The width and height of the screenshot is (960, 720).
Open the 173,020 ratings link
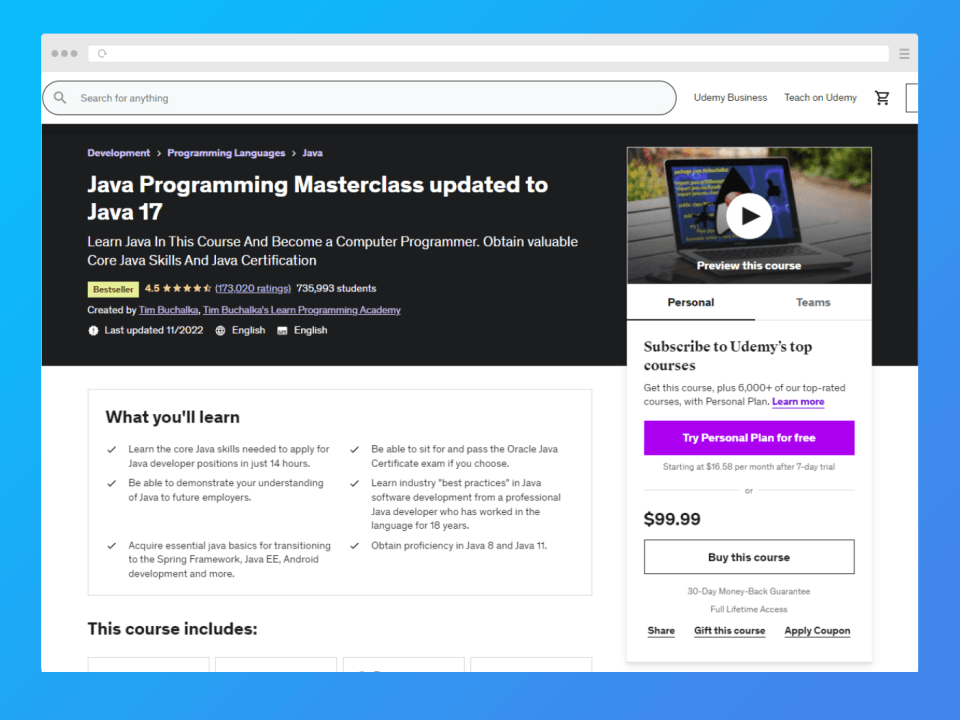pyautogui.click(x=253, y=288)
